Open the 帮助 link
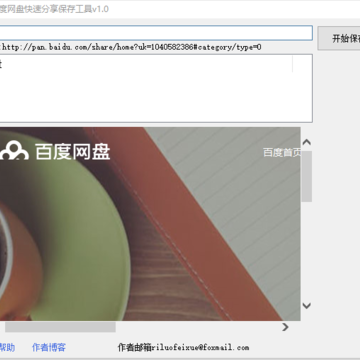Image resolution: width=360 pixels, height=360 pixels. click(7, 348)
